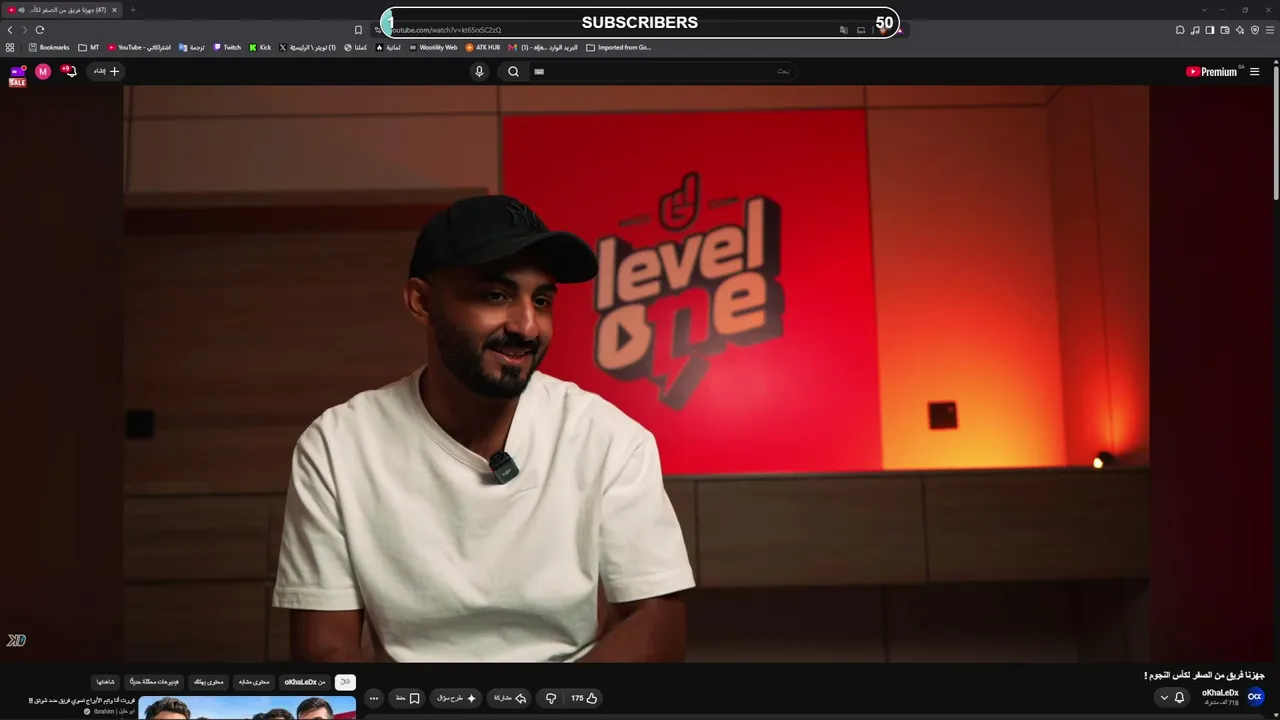This screenshot has width=1280, height=720.
Task: Open the YouTube bookmark in bookmarks bar
Action: pos(139,47)
